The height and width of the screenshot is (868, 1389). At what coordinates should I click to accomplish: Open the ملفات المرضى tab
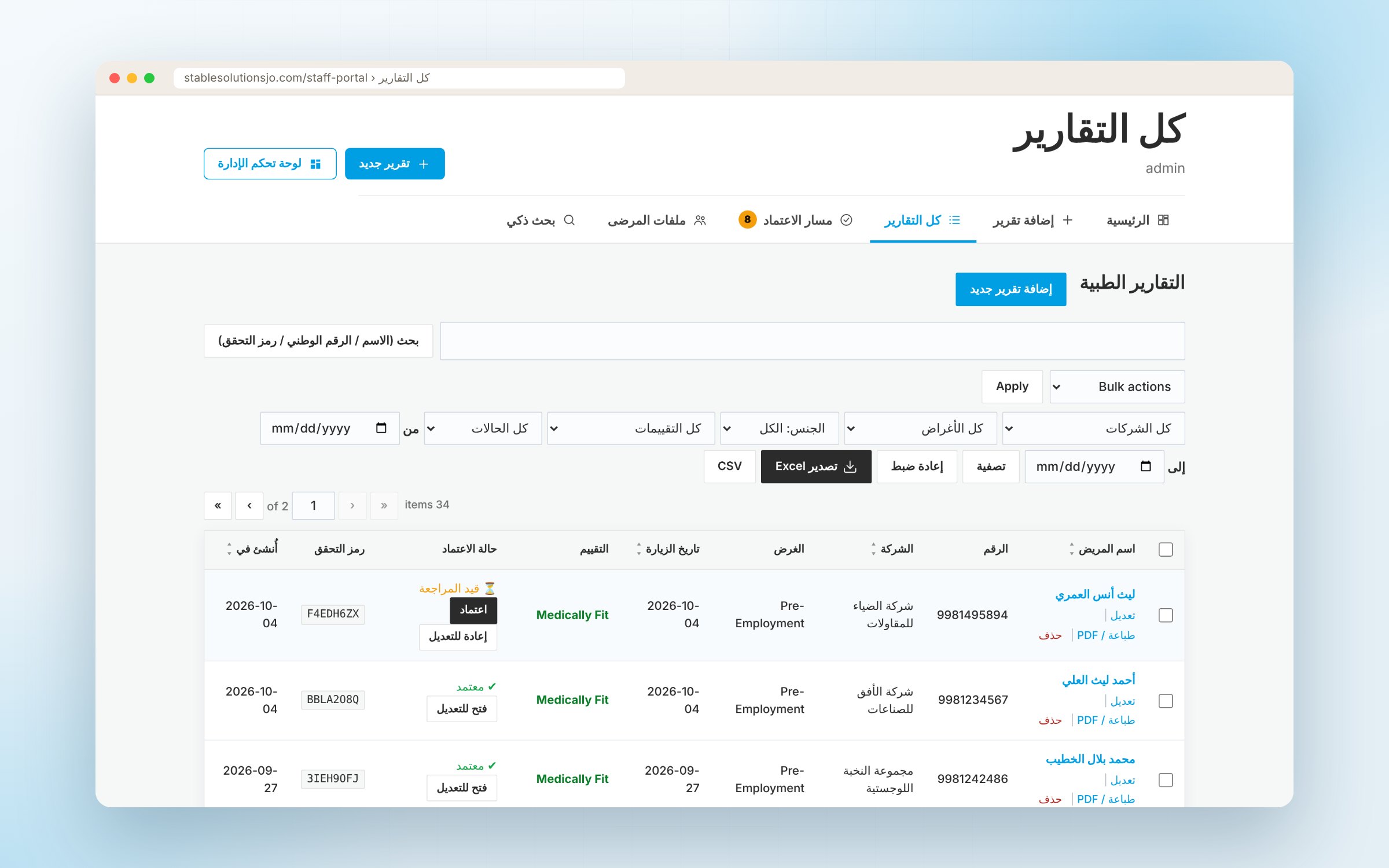pos(657,220)
